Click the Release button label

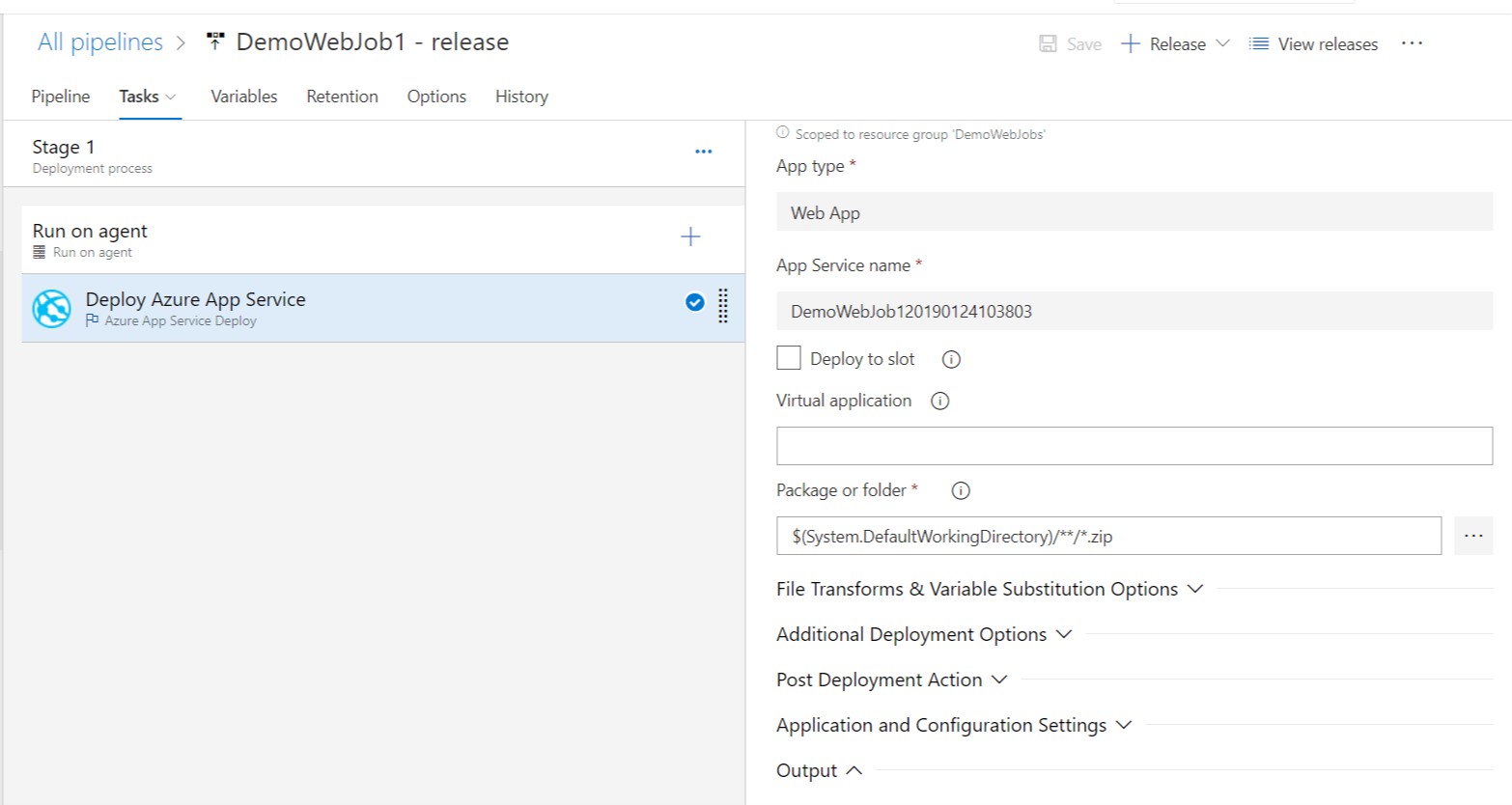click(x=1178, y=43)
